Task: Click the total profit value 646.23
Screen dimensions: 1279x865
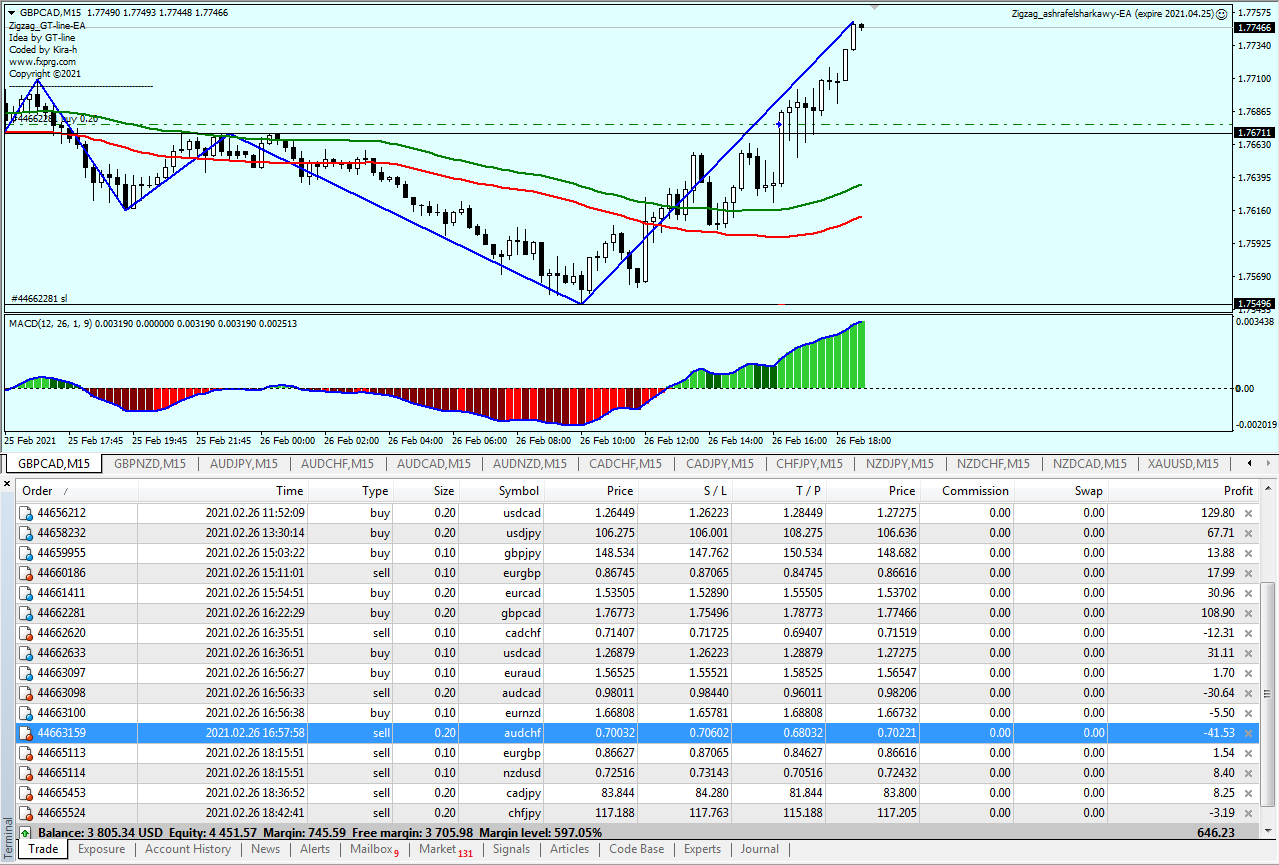Action: pyautogui.click(x=1215, y=832)
